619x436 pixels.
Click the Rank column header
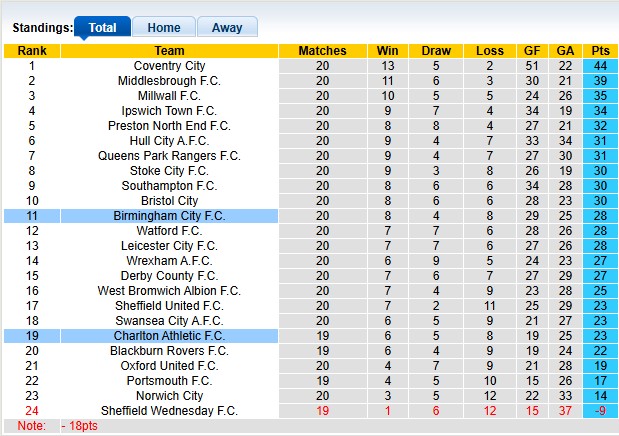[x=31, y=51]
